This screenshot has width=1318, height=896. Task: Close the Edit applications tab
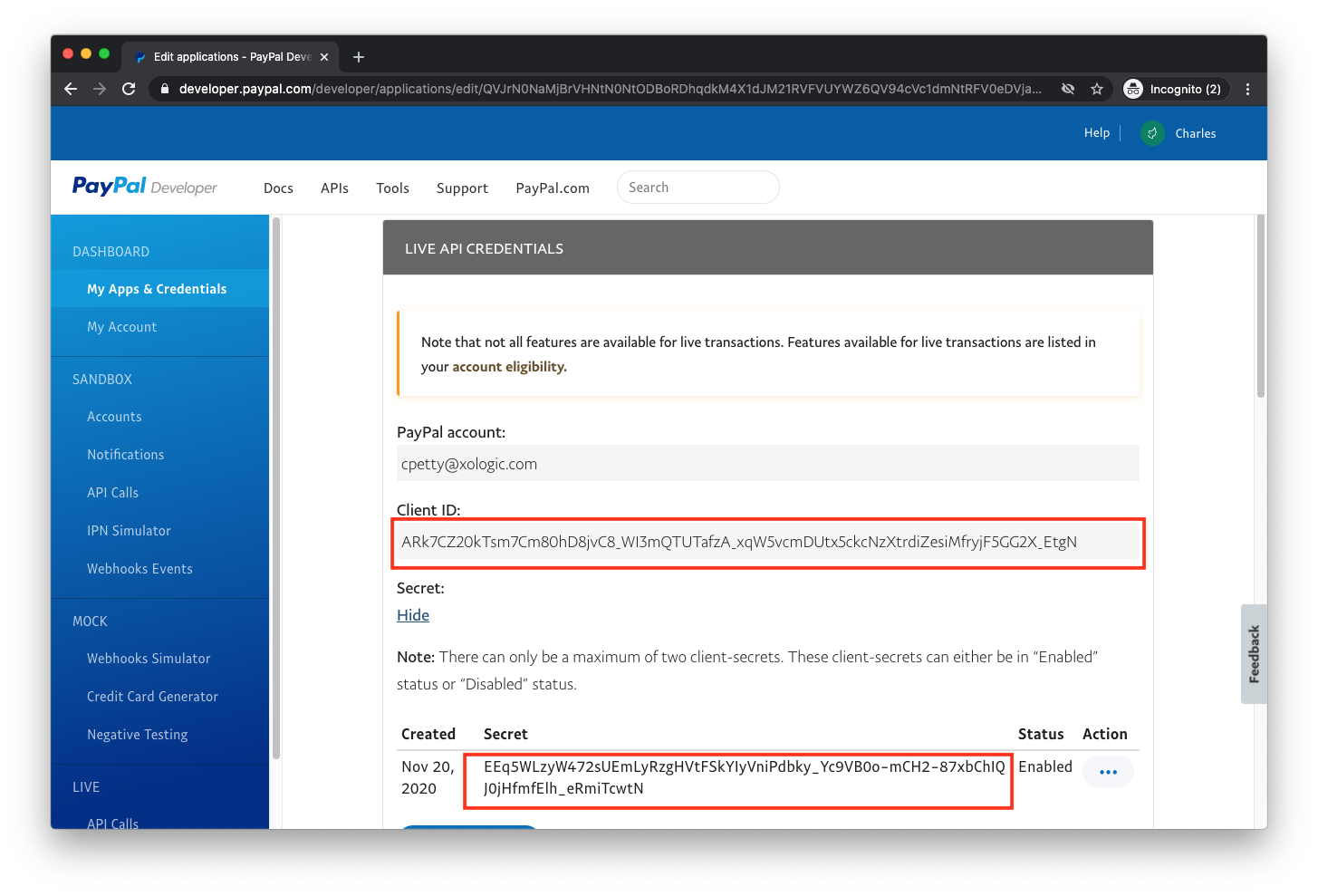324,57
